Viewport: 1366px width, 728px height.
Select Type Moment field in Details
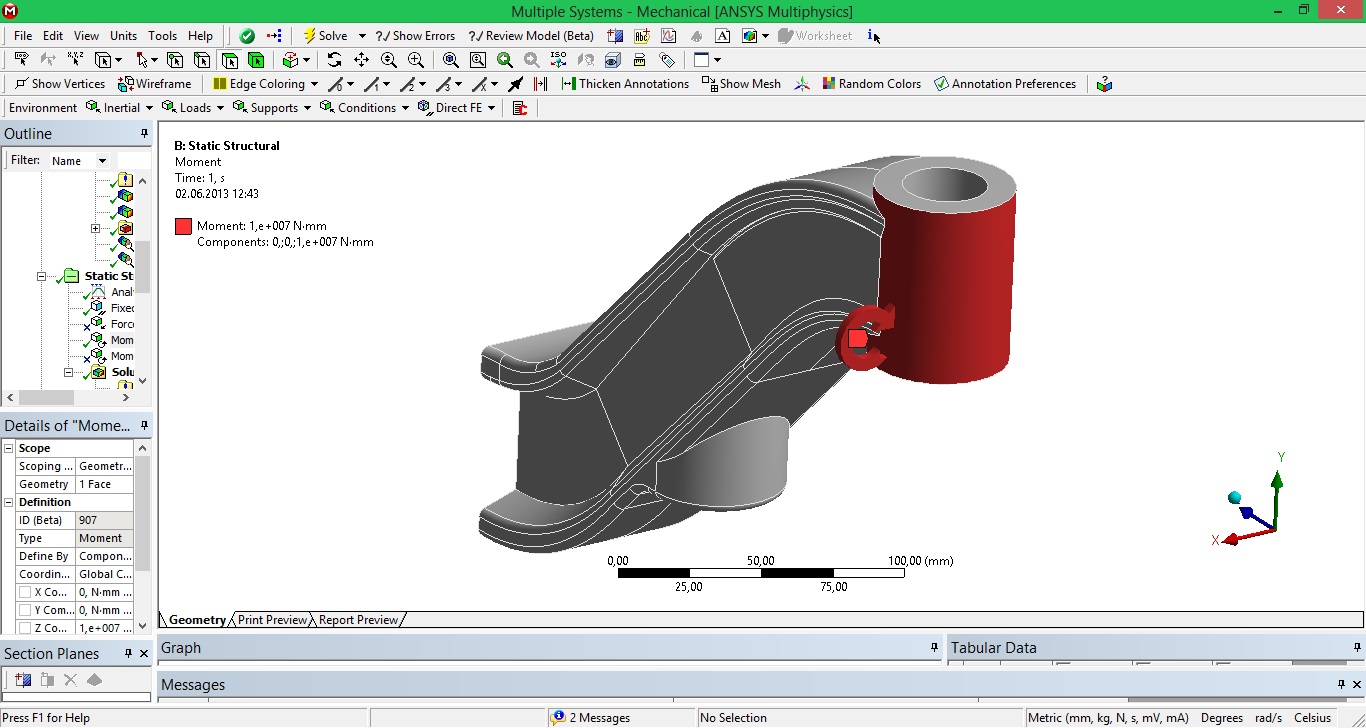[104, 538]
